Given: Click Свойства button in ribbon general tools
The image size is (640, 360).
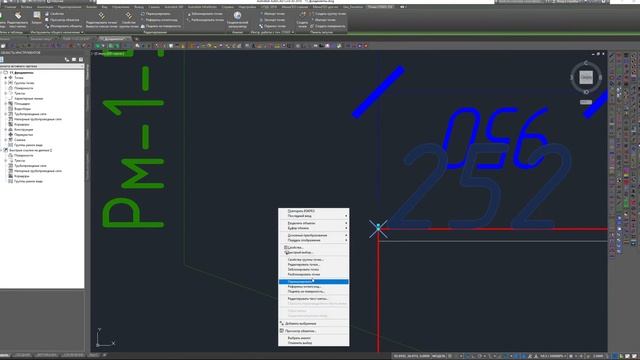Looking at the screenshot, I should tap(54, 14).
